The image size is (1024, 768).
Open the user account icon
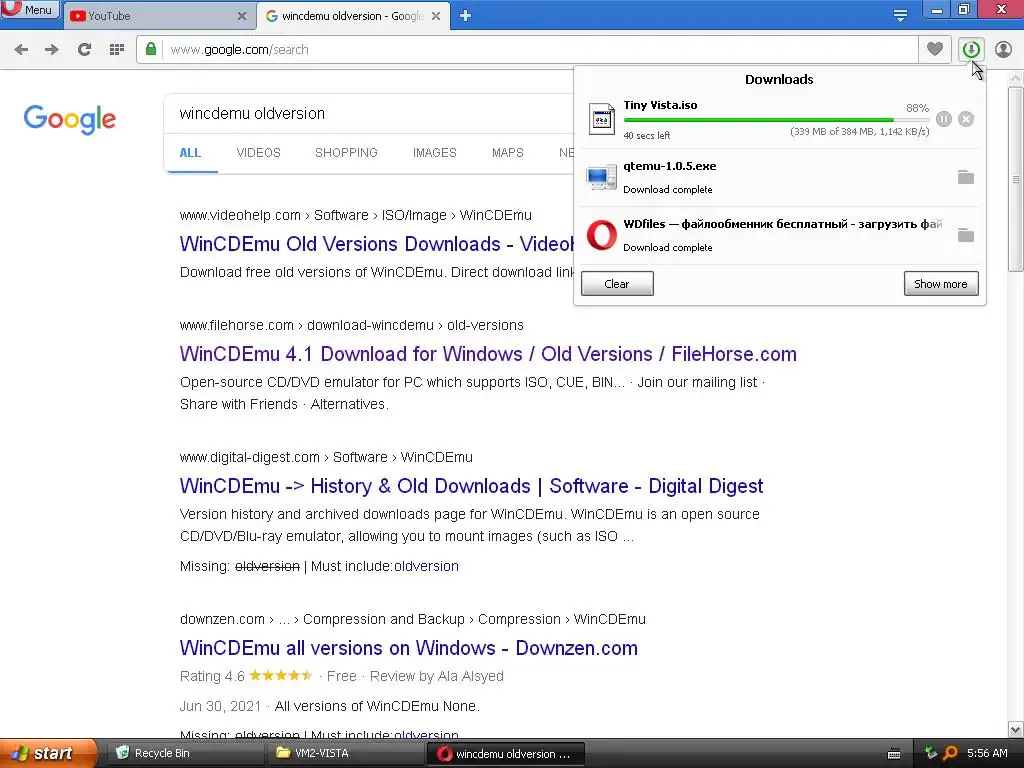click(x=1003, y=49)
